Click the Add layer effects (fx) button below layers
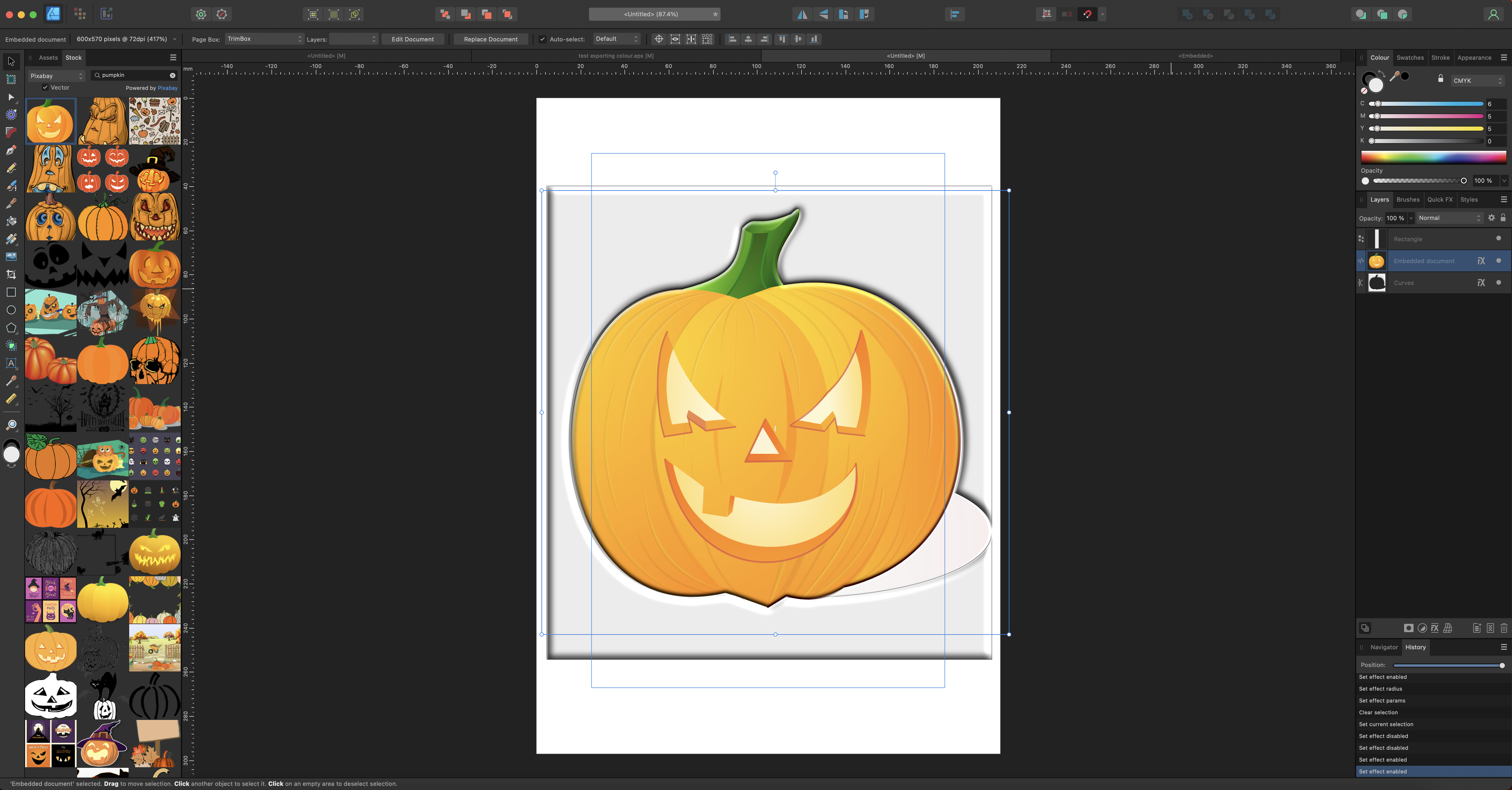The height and width of the screenshot is (790, 1512). click(x=1435, y=628)
